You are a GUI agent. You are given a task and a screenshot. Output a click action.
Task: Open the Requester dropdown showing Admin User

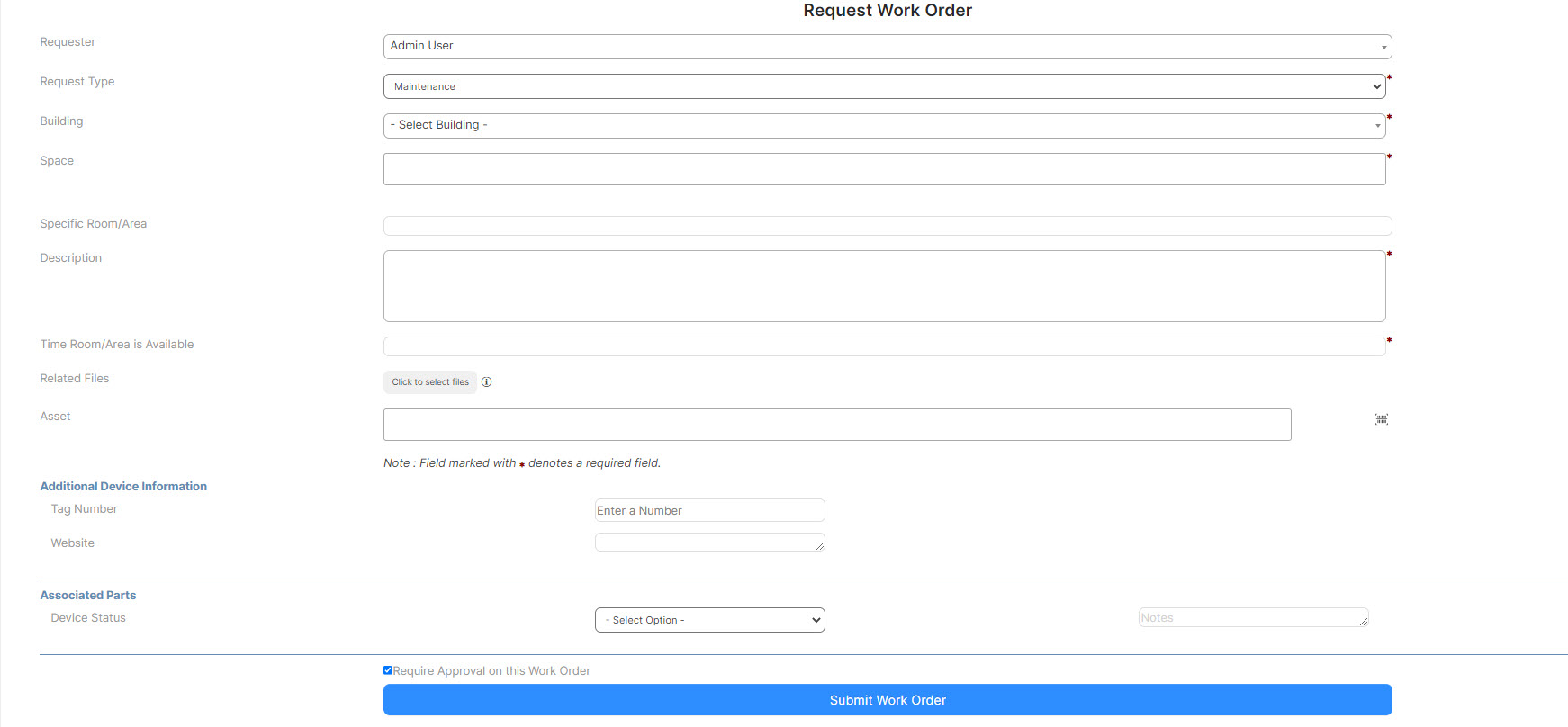click(x=888, y=47)
